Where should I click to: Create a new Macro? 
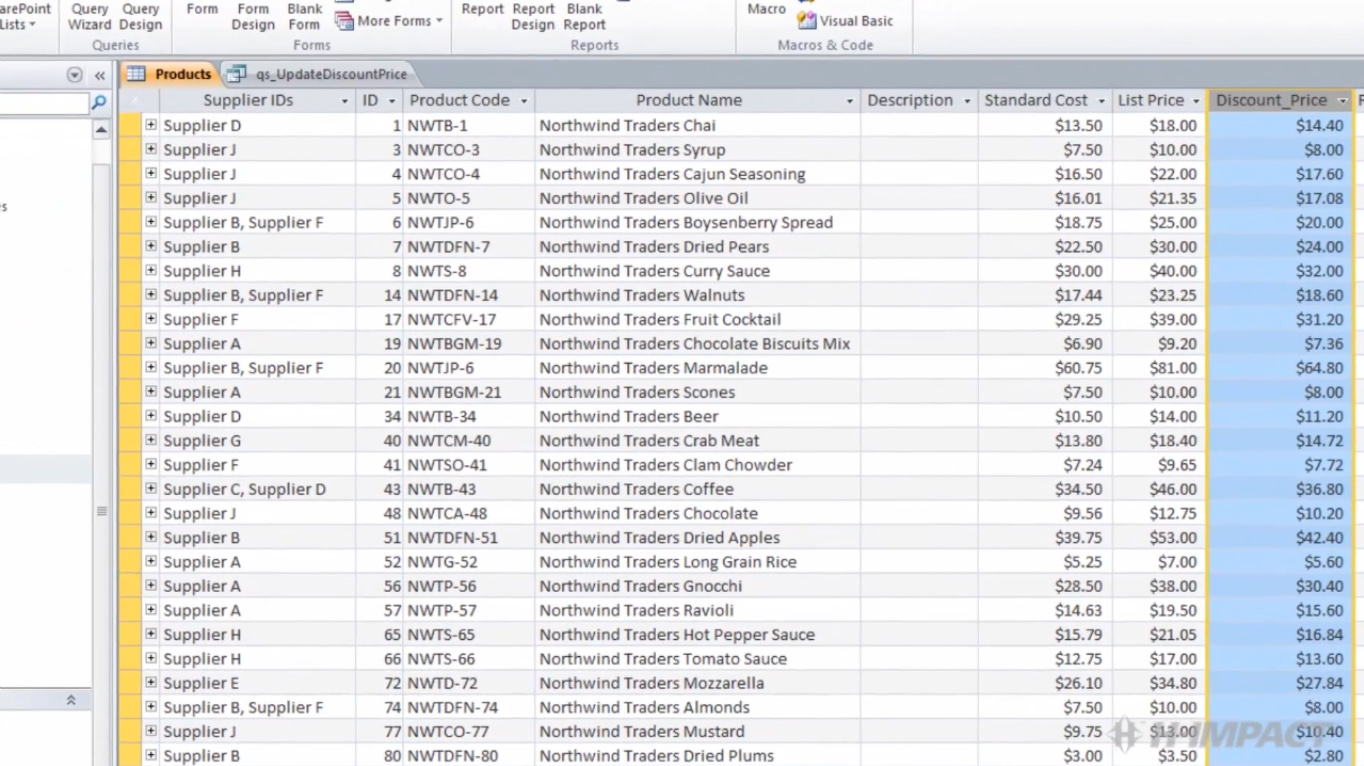click(x=766, y=10)
